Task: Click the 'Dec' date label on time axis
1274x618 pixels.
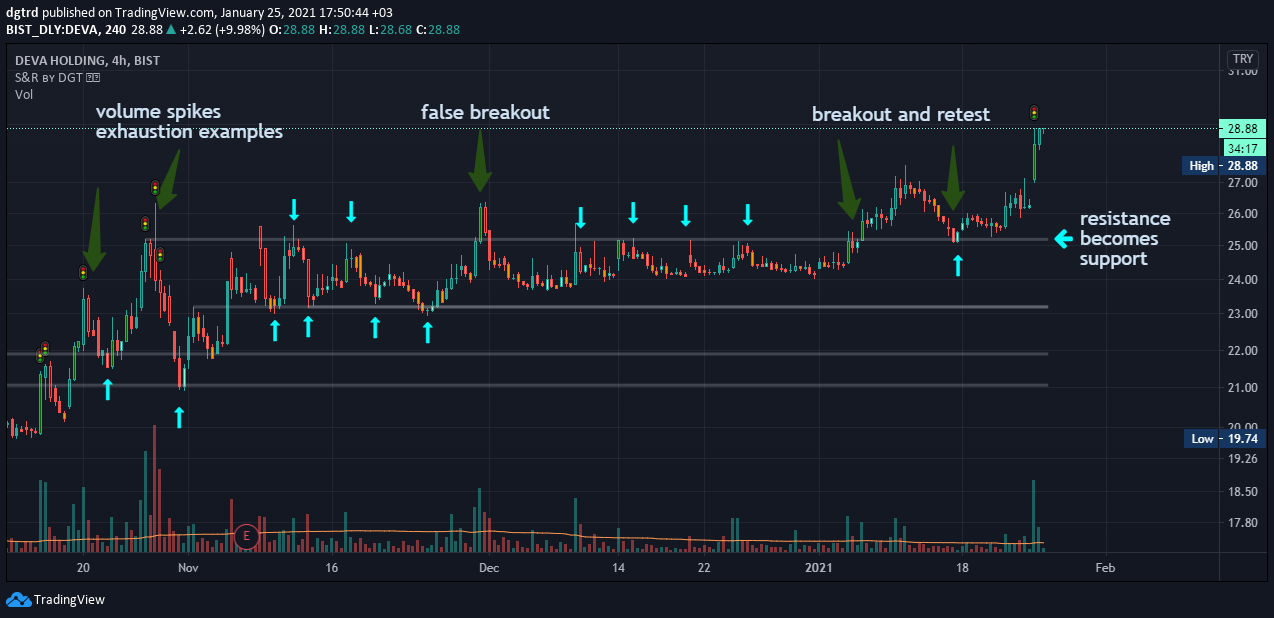Action: coord(488,567)
